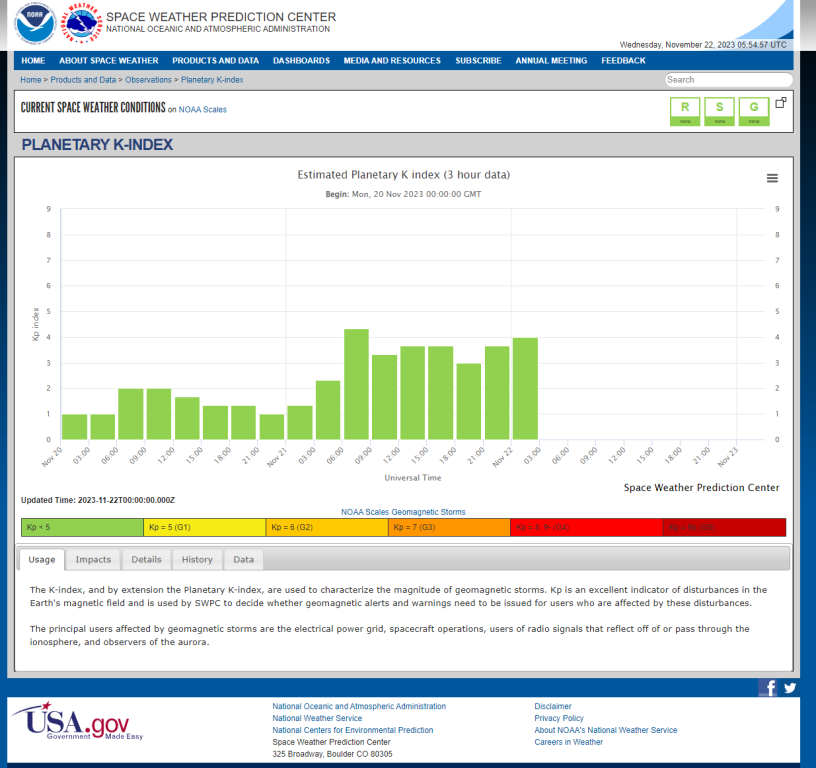Open the Products and Data menu

[x=215, y=61]
